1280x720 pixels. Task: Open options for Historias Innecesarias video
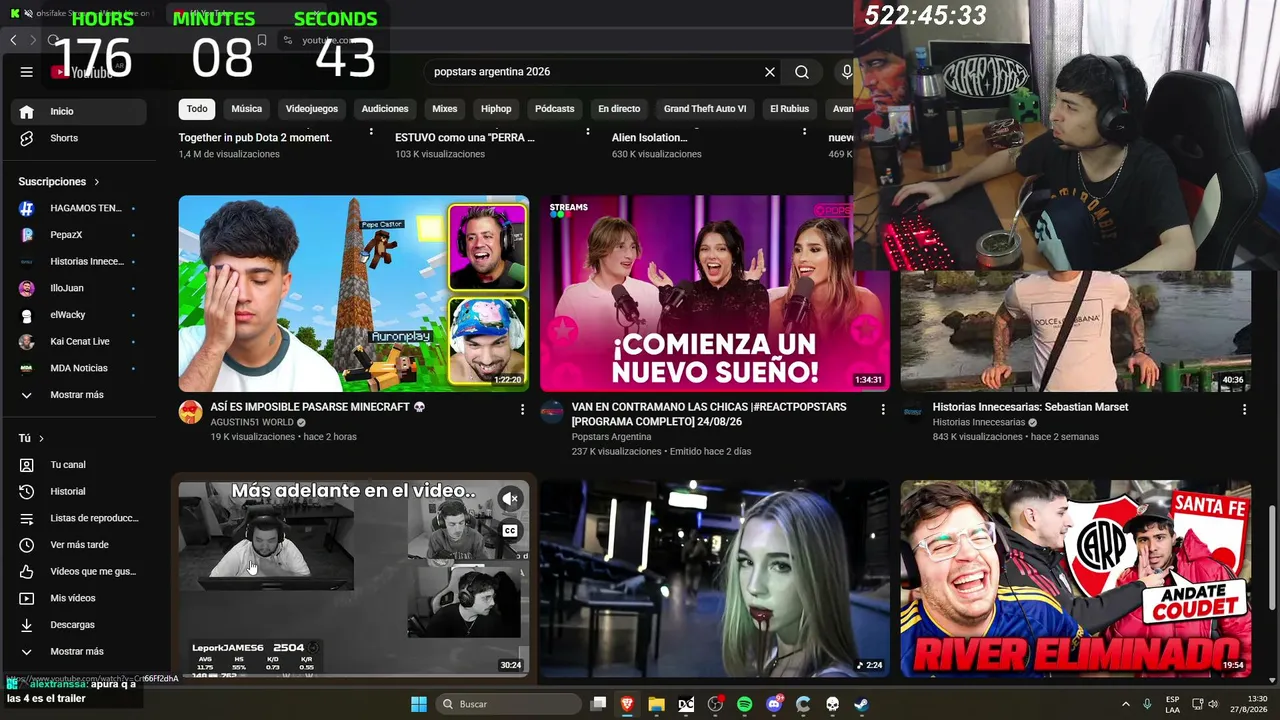1244,409
